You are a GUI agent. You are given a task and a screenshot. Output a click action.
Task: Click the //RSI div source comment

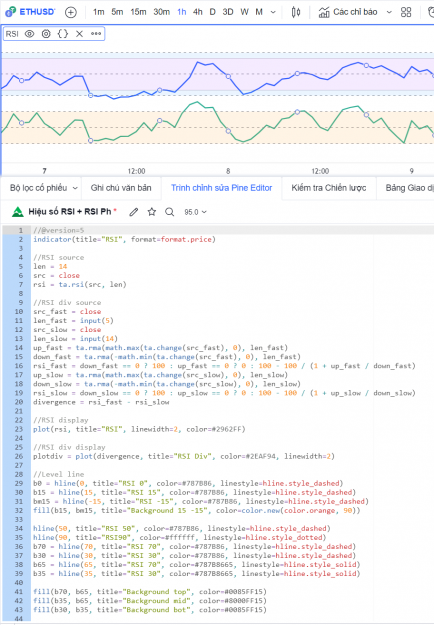pos(67,303)
